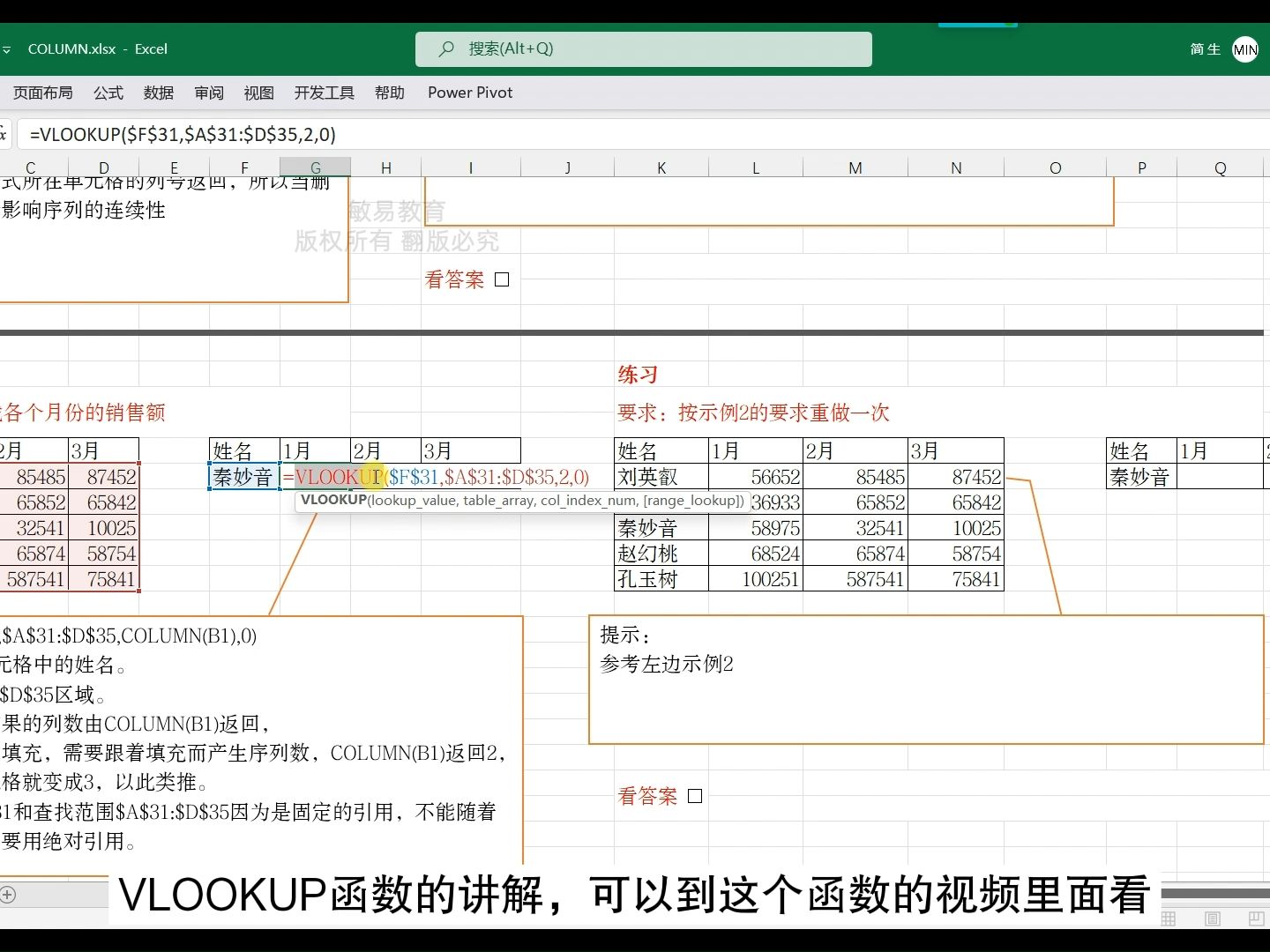
Task: Click the search magnifier icon in title bar
Action: (x=446, y=48)
